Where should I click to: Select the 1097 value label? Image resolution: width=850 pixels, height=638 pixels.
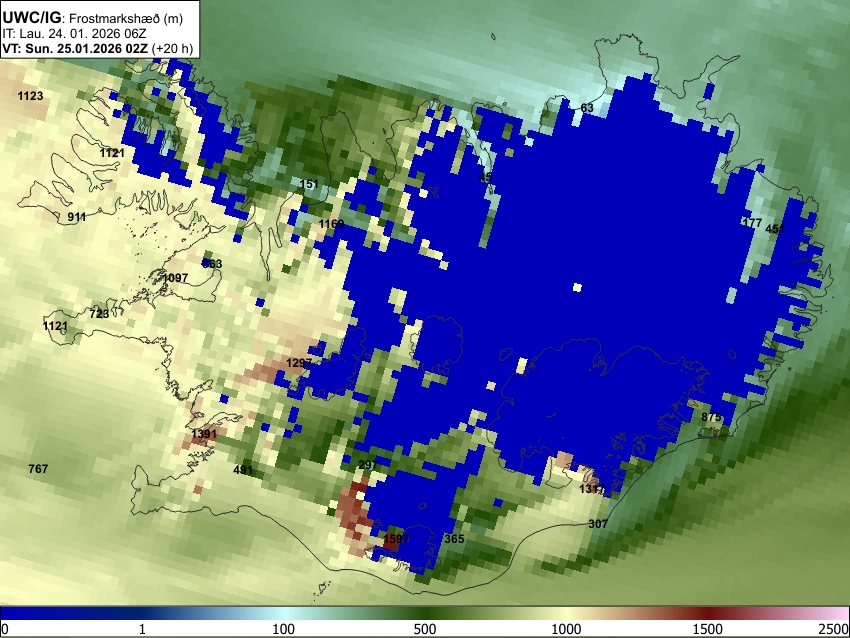(176, 278)
